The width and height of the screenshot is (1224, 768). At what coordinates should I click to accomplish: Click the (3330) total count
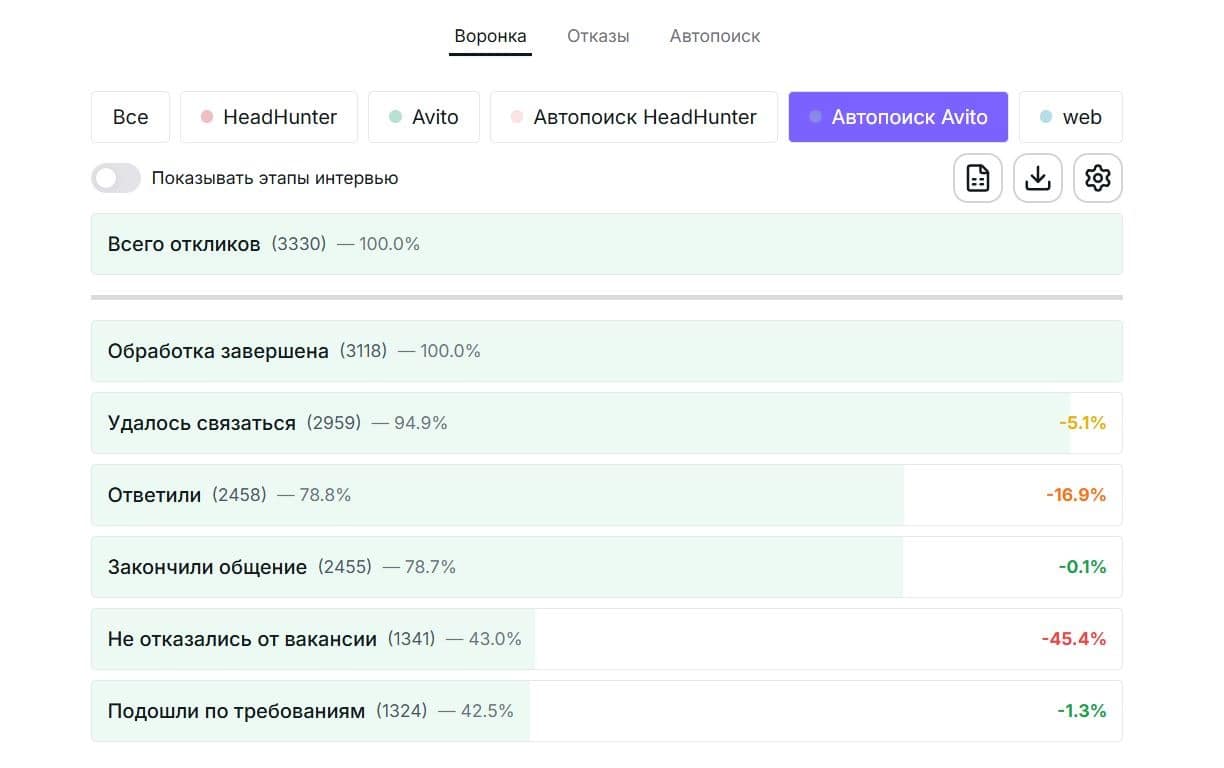(299, 244)
